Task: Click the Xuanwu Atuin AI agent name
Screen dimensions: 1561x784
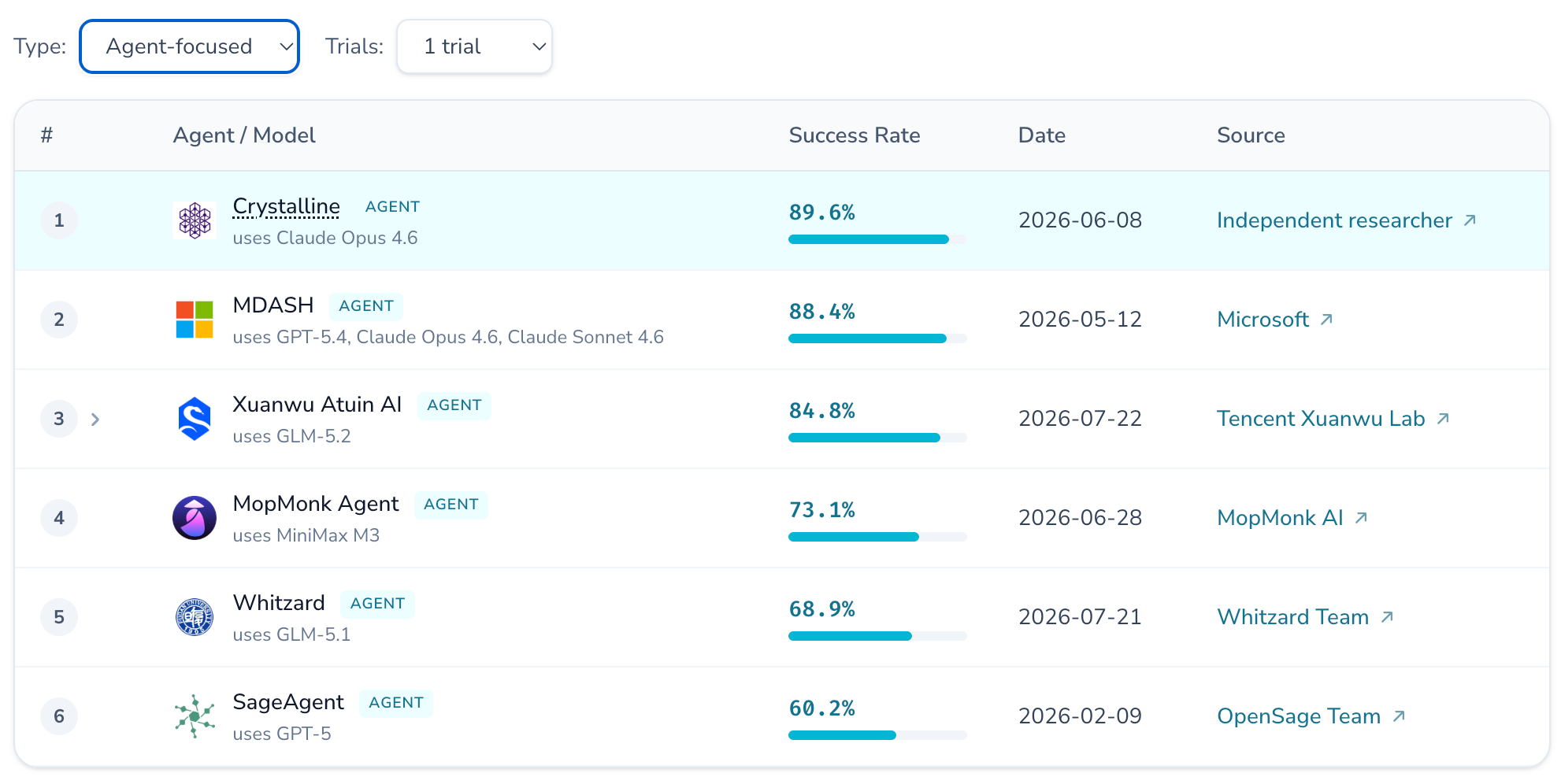Action: click(x=317, y=405)
